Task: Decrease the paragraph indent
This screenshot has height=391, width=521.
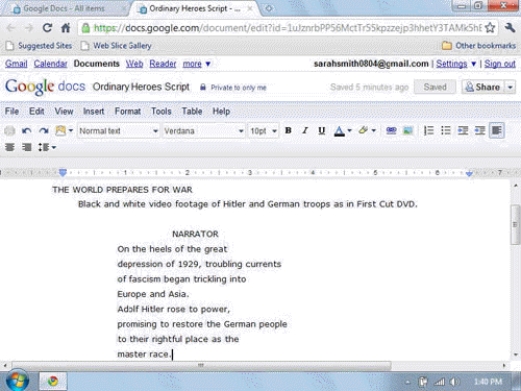Action: tap(463, 131)
